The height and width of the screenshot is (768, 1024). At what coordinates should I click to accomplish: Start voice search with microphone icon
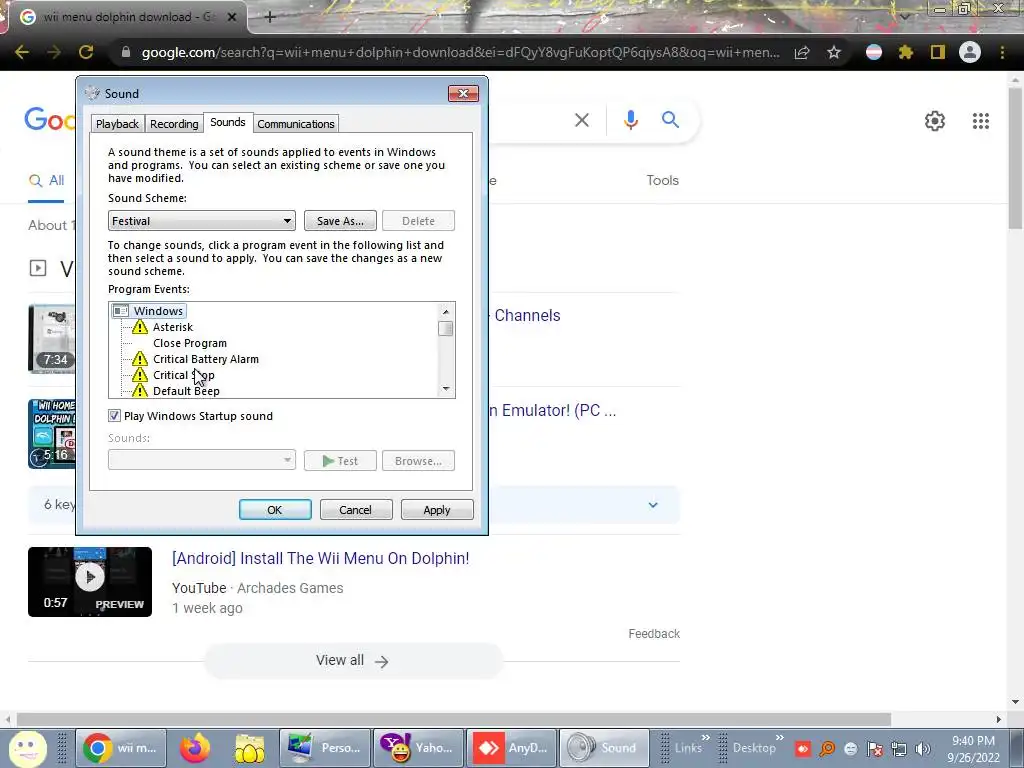(x=630, y=120)
